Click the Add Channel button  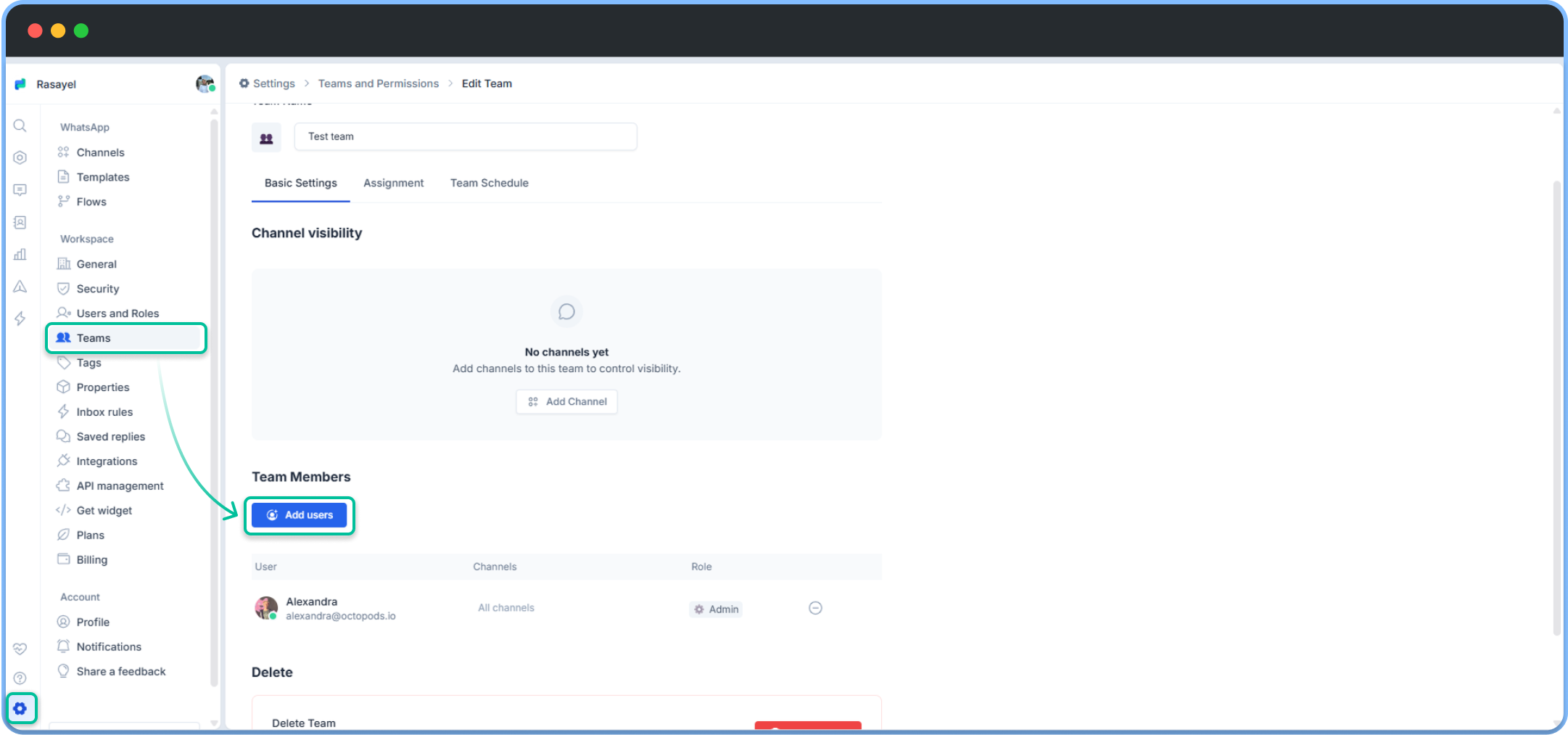click(566, 401)
